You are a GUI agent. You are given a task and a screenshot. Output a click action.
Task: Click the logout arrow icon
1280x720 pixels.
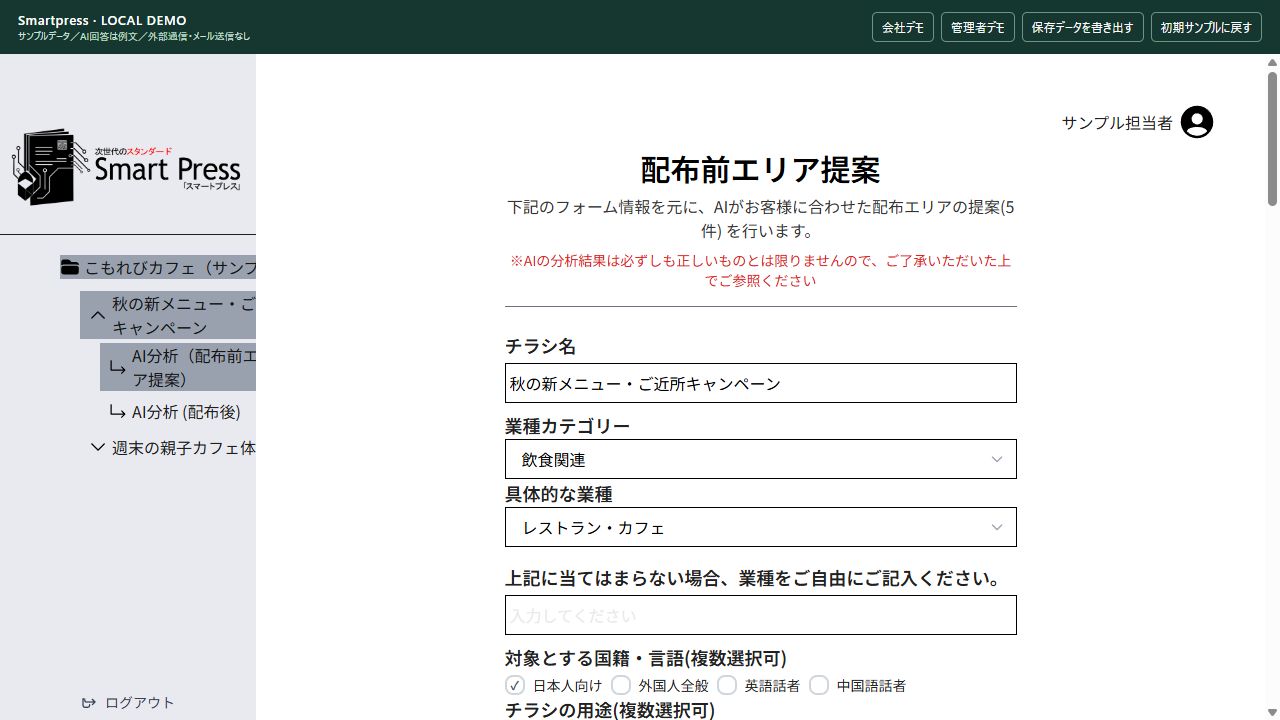coord(89,703)
